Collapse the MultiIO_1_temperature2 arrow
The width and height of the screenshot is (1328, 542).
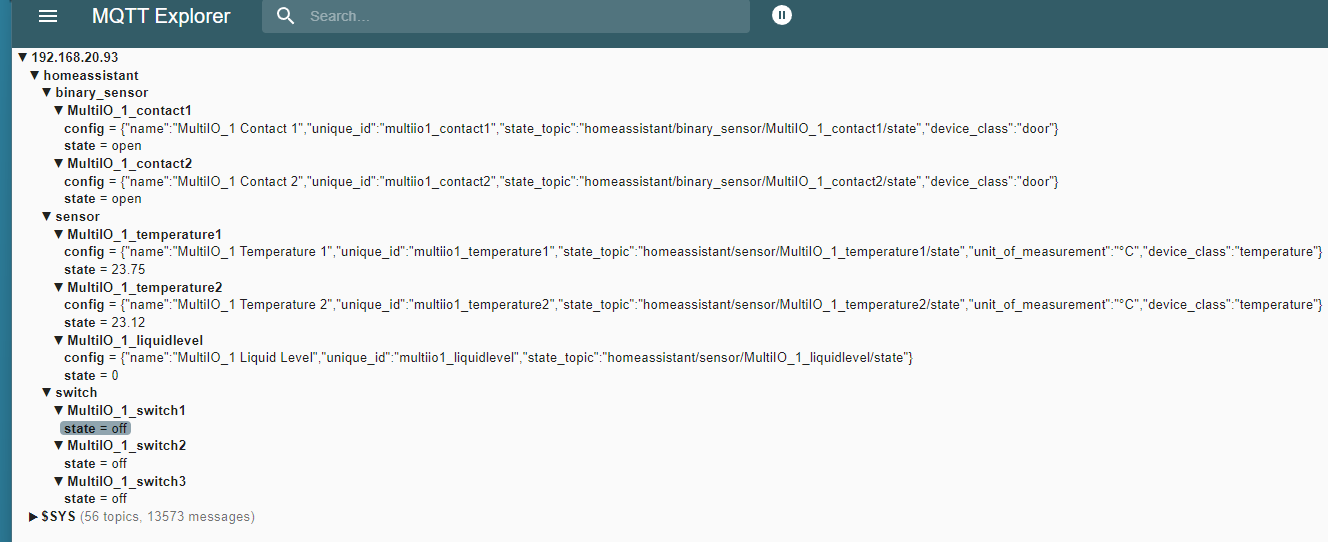click(x=58, y=287)
